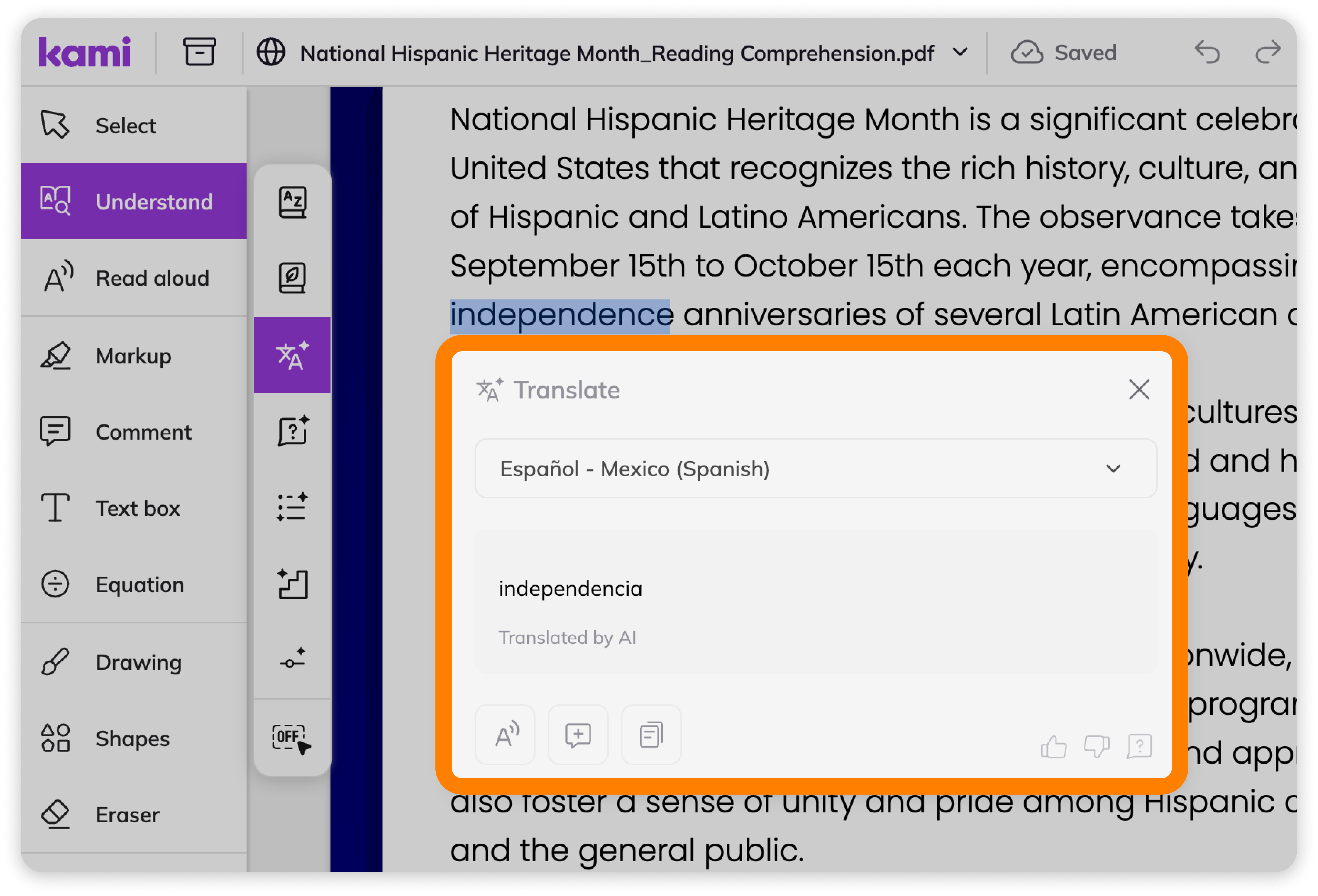Click the globe icon beside file name
The width and height of the screenshot is (1318, 896).
271,52
